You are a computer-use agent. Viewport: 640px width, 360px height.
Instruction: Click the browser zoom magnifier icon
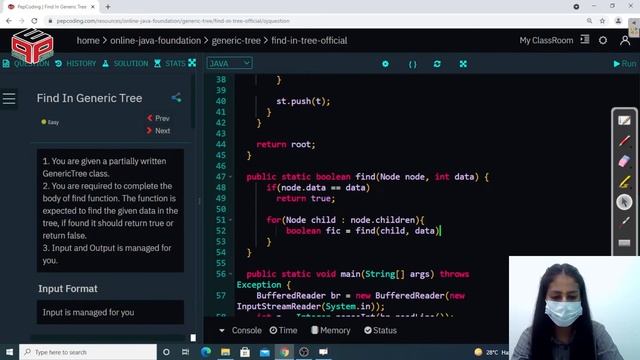[589, 20]
